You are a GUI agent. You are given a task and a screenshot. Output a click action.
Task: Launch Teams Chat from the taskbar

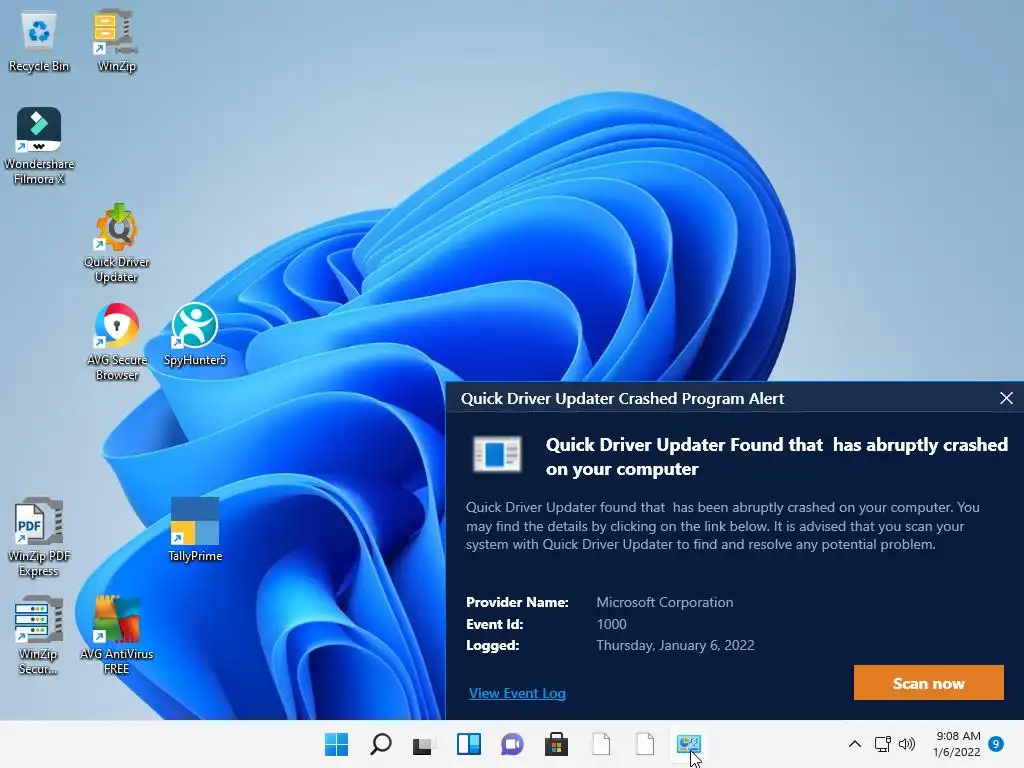pyautogui.click(x=513, y=744)
